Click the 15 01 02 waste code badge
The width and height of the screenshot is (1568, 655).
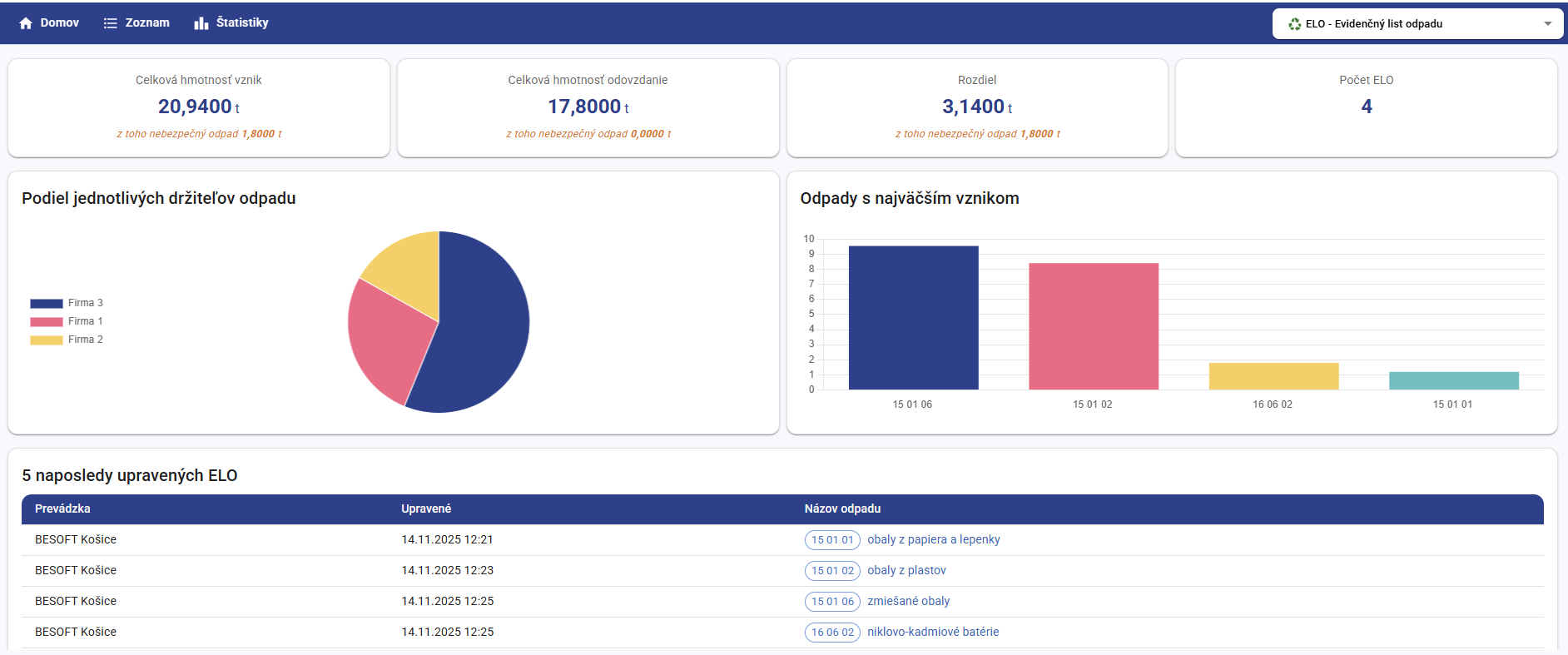click(x=832, y=571)
